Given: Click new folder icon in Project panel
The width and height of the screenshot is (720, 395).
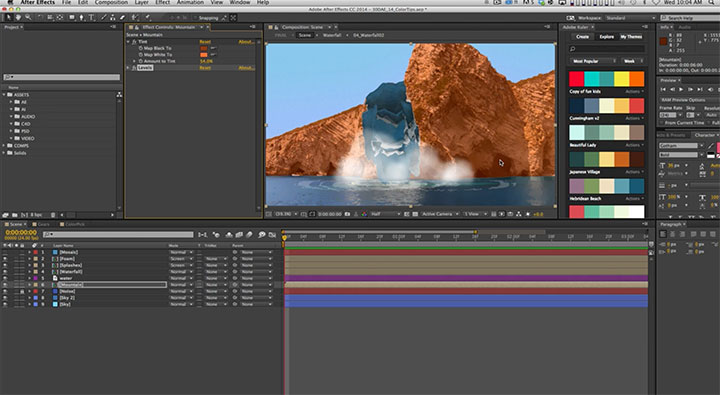Looking at the screenshot, I should (15, 215).
